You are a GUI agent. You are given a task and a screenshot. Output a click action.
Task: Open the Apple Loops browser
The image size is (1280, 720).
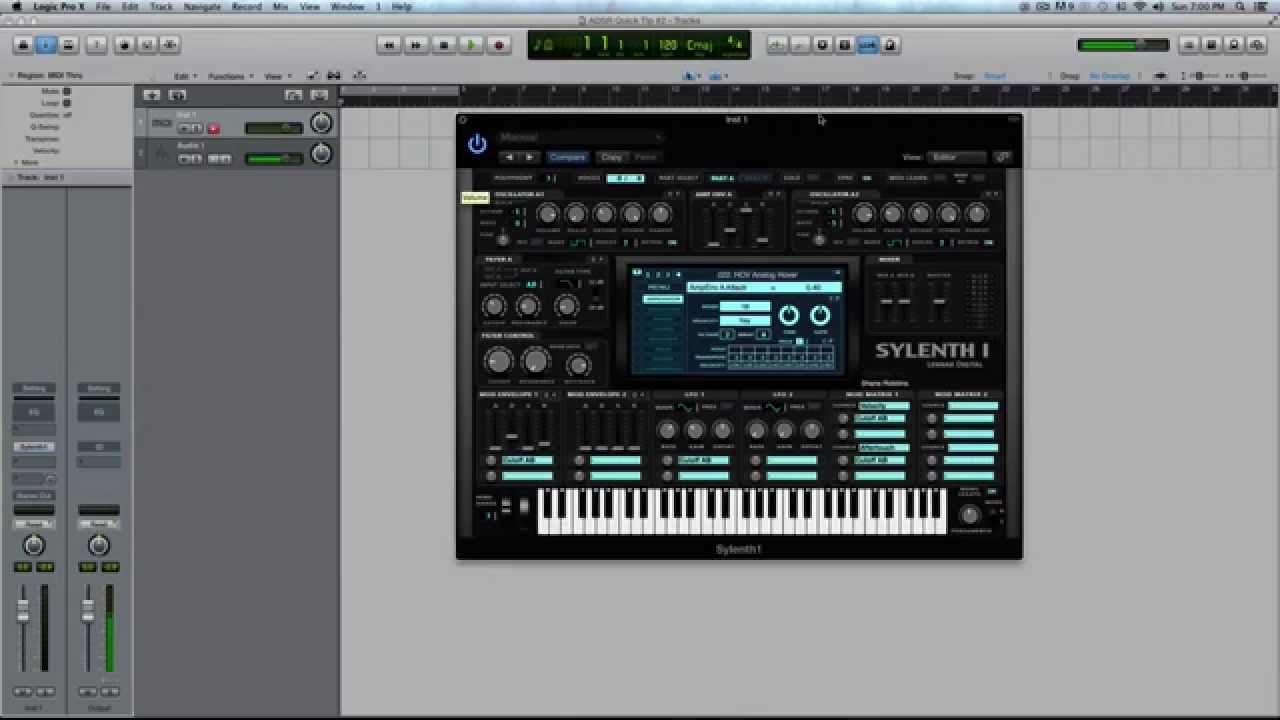pyautogui.click(x=1234, y=45)
